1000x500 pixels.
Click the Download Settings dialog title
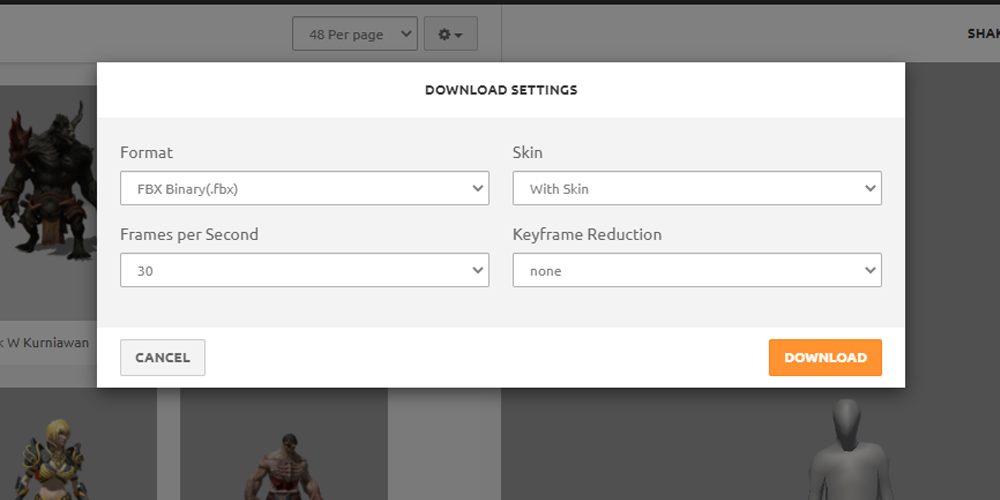tap(501, 90)
